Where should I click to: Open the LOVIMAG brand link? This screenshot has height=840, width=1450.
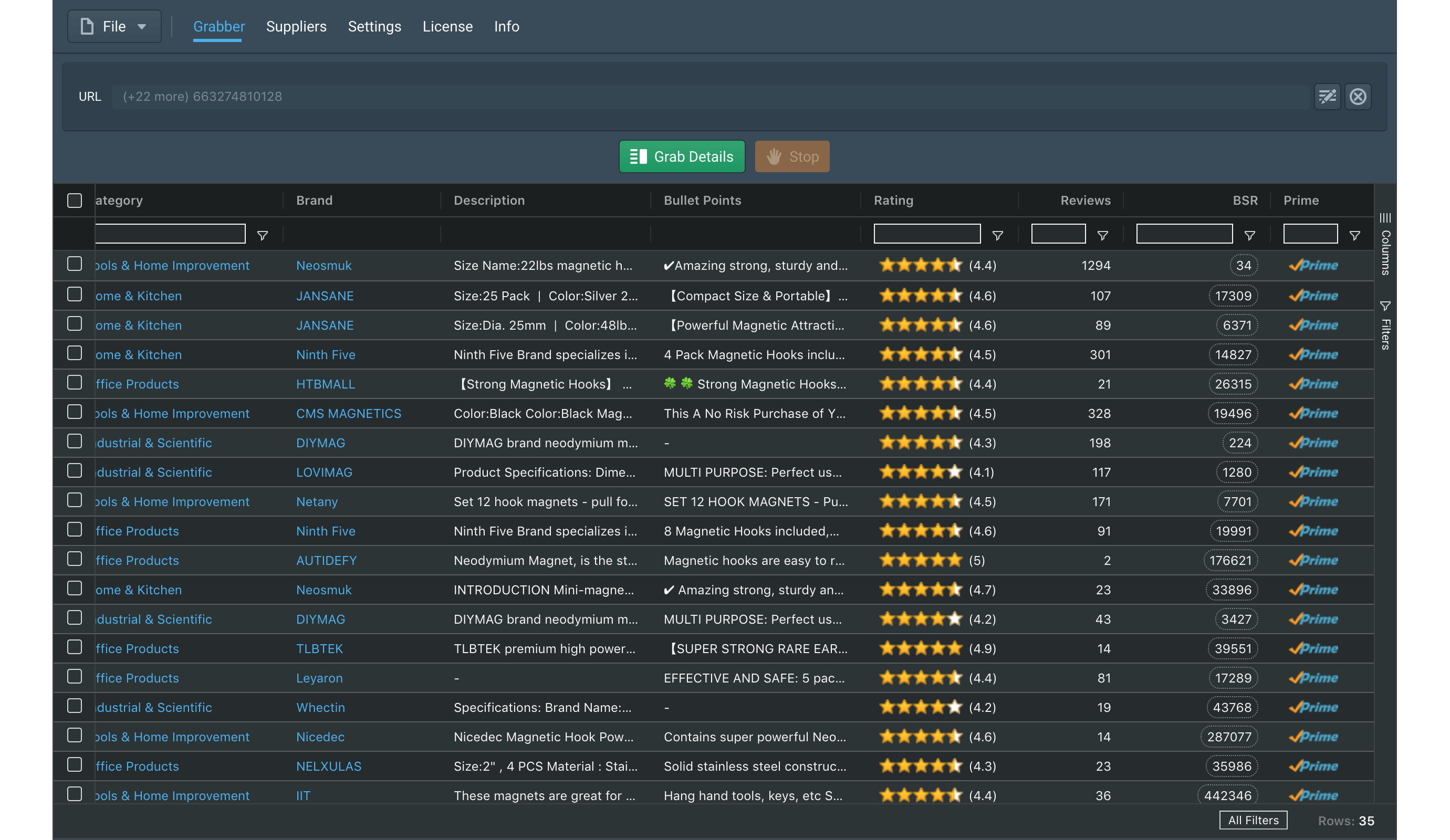324,472
